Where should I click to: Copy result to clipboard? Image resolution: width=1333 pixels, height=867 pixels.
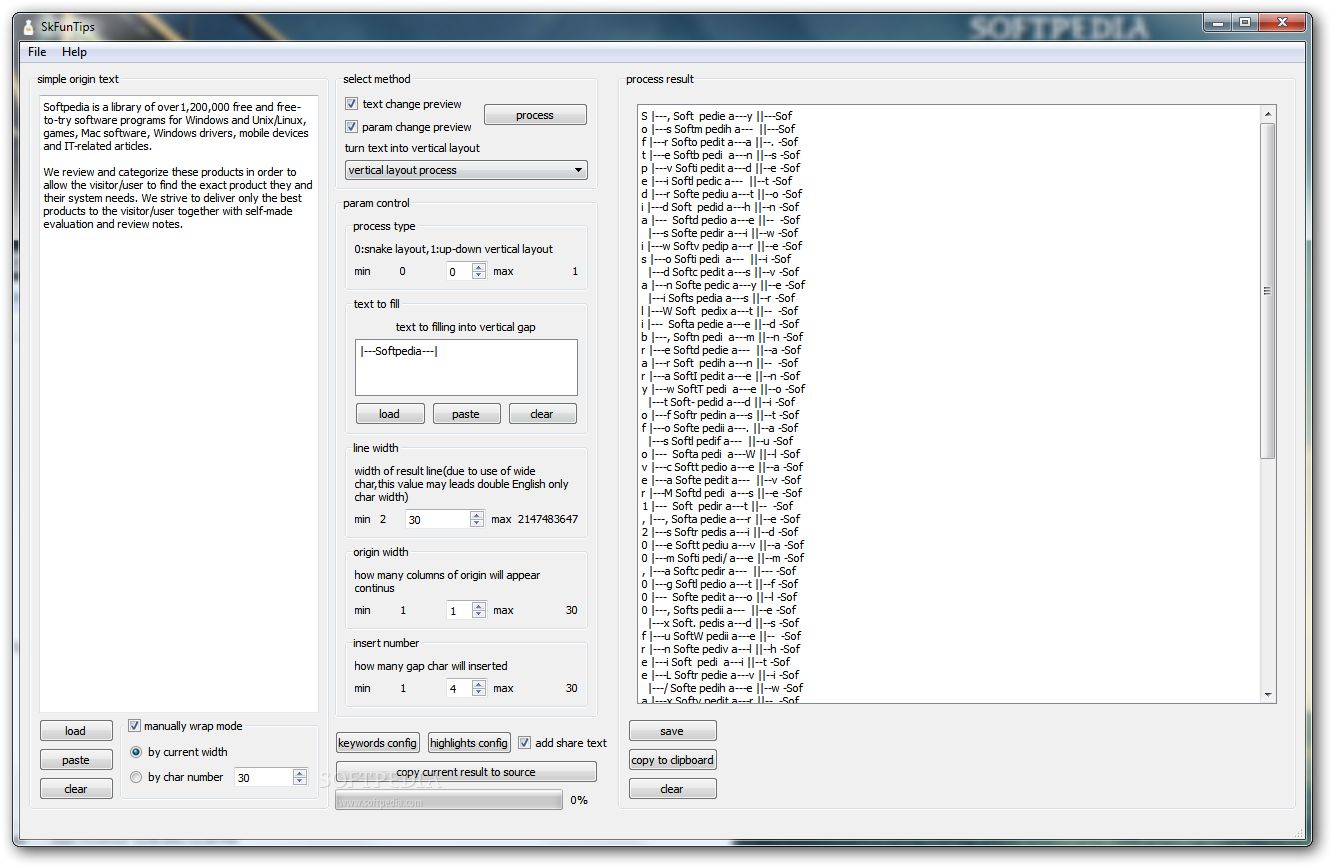672,760
